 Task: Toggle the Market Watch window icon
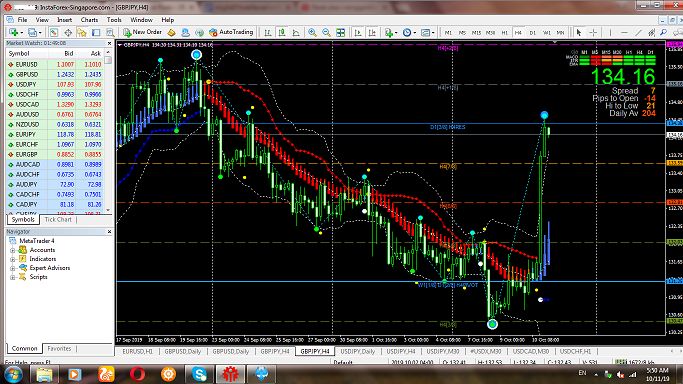point(54,32)
